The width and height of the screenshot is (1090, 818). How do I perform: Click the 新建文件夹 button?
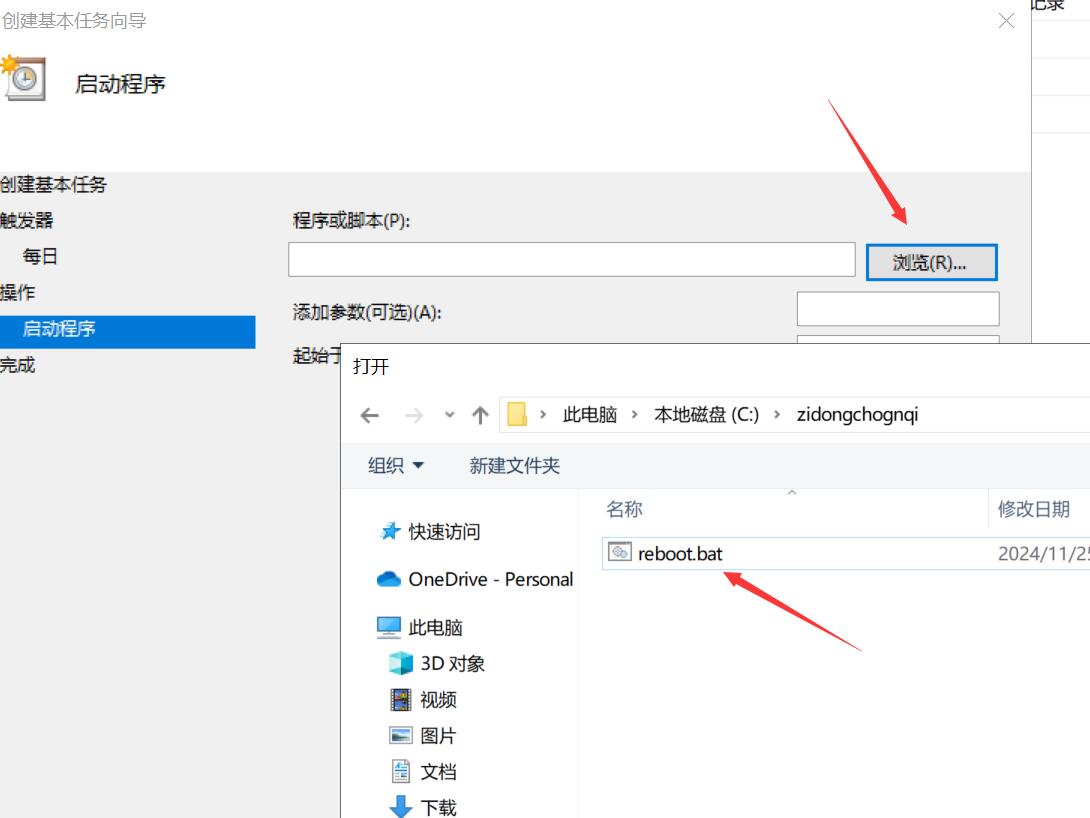point(514,466)
